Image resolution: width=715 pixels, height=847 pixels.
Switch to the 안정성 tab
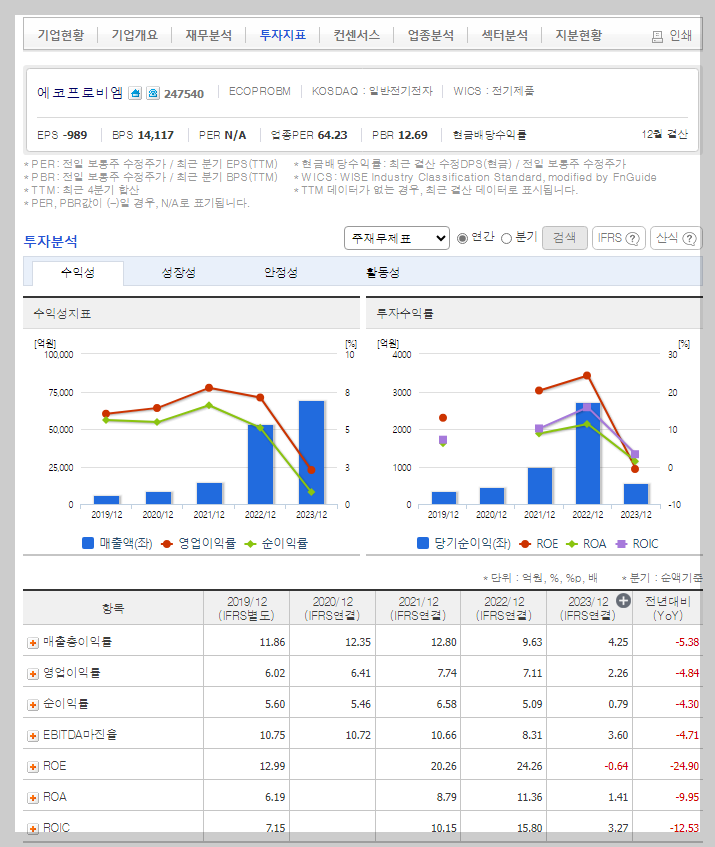point(281,273)
